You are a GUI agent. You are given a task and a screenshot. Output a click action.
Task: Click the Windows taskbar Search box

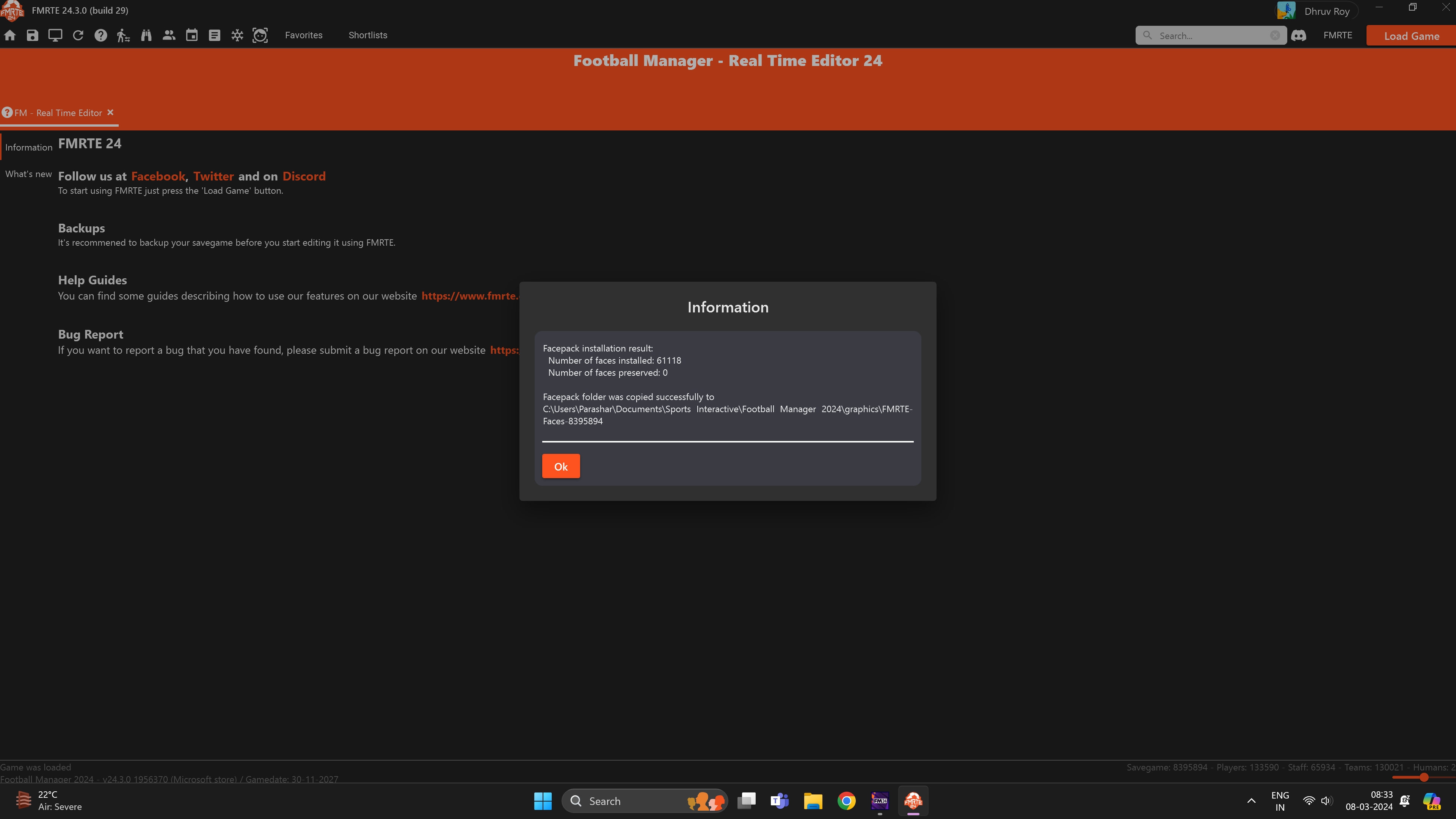pos(645,801)
